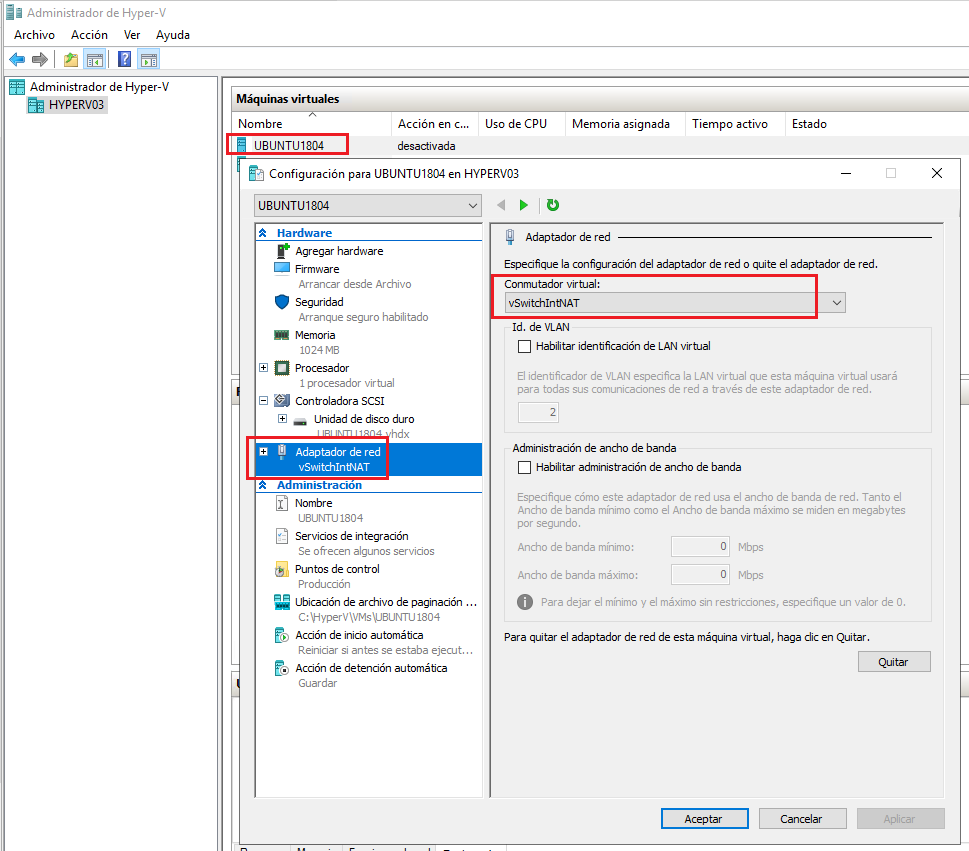This screenshot has height=851, width=969.
Task: Open the Ver menu
Action: 131,34
